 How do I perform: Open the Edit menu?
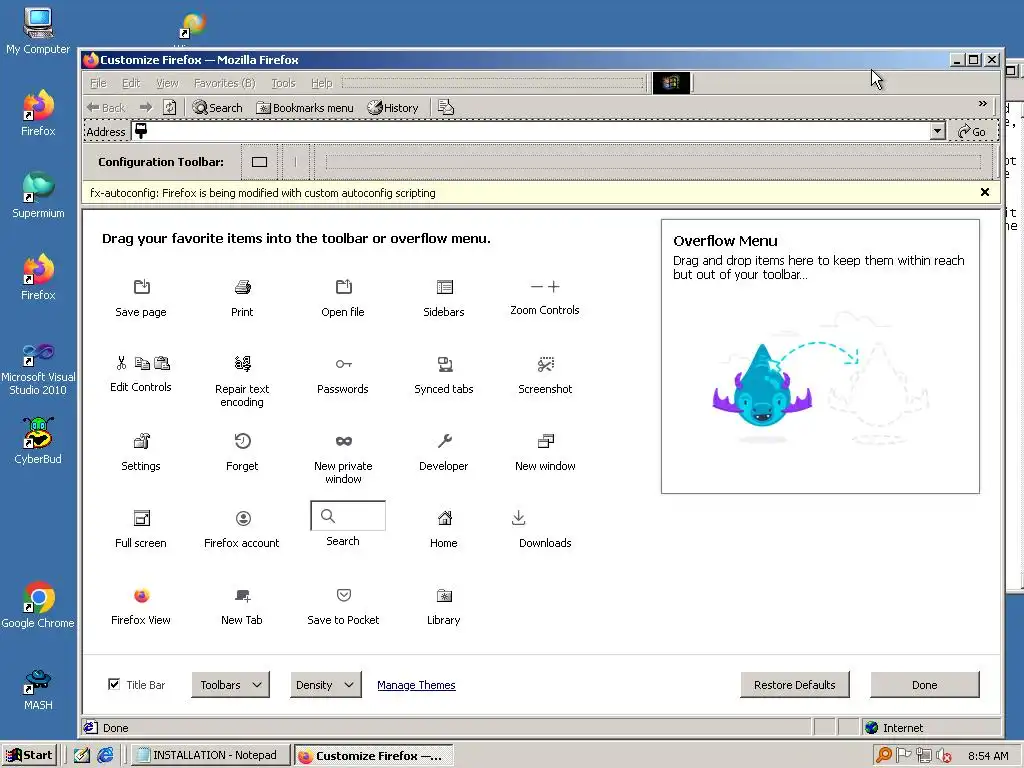pyautogui.click(x=131, y=83)
